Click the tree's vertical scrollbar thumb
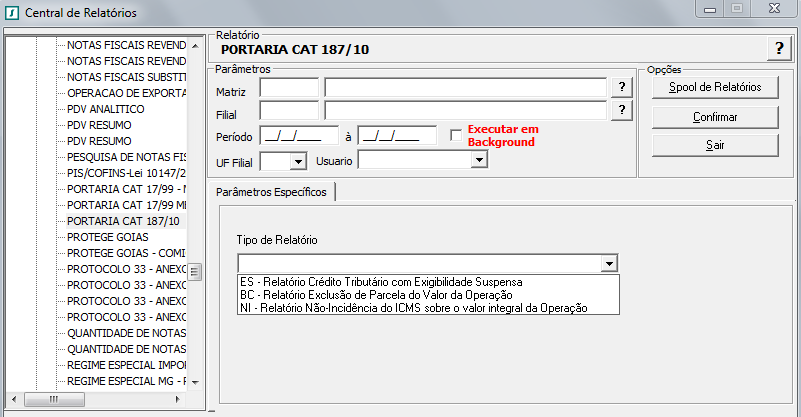Viewport: 801px width, 417px height. pos(195,272)
